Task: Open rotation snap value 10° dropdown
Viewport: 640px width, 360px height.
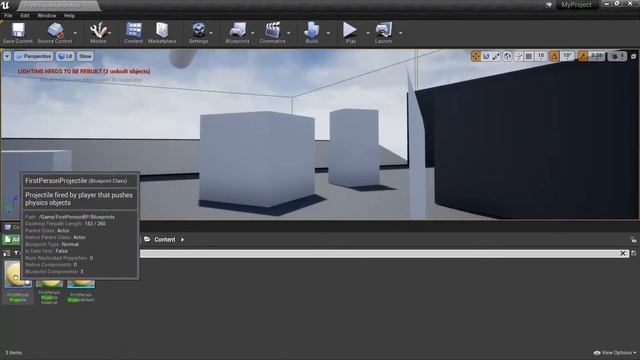Action: (567, 56)
